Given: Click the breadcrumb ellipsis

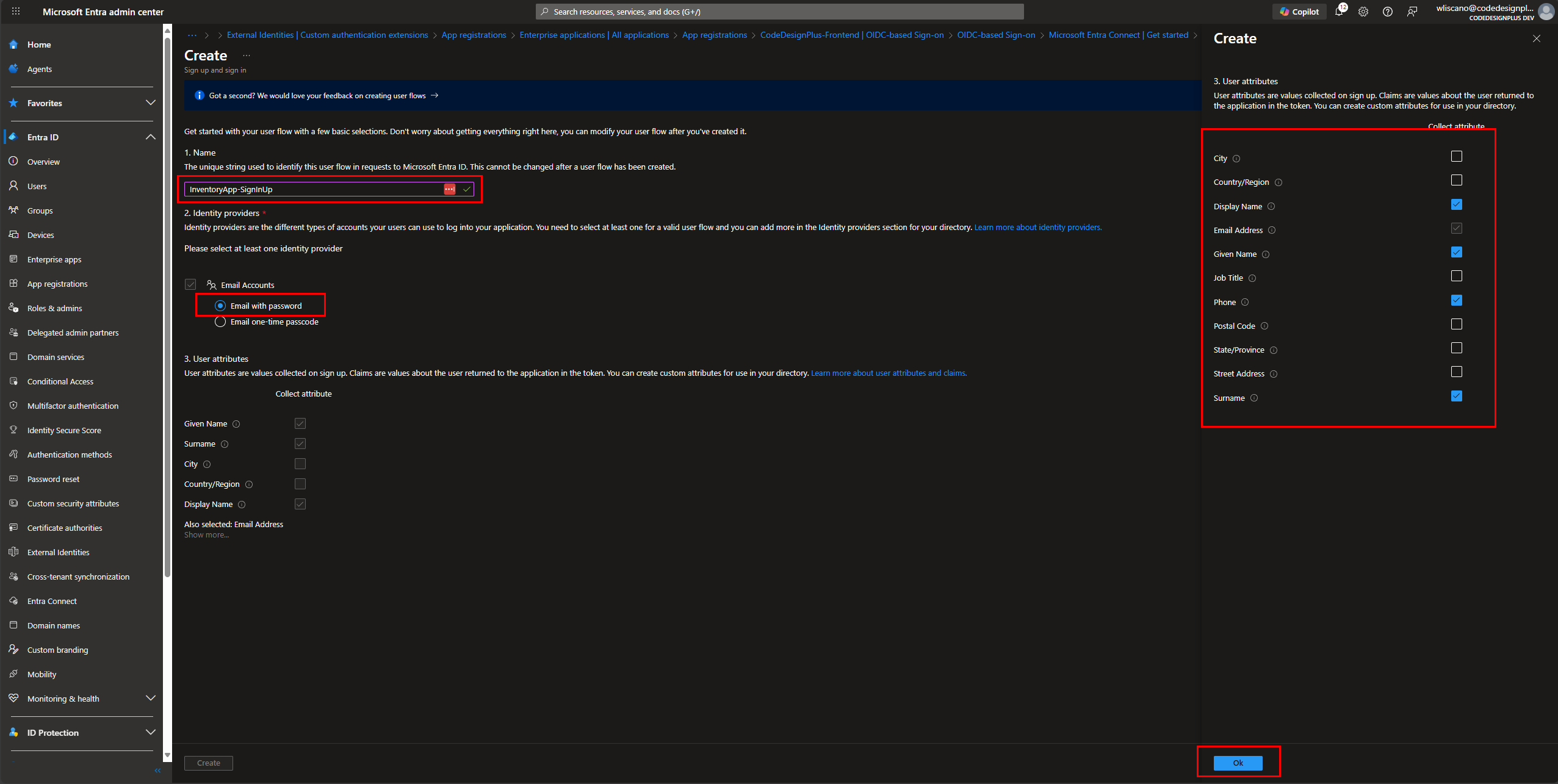Looking at the screenshot, I should tap(192, 35).
